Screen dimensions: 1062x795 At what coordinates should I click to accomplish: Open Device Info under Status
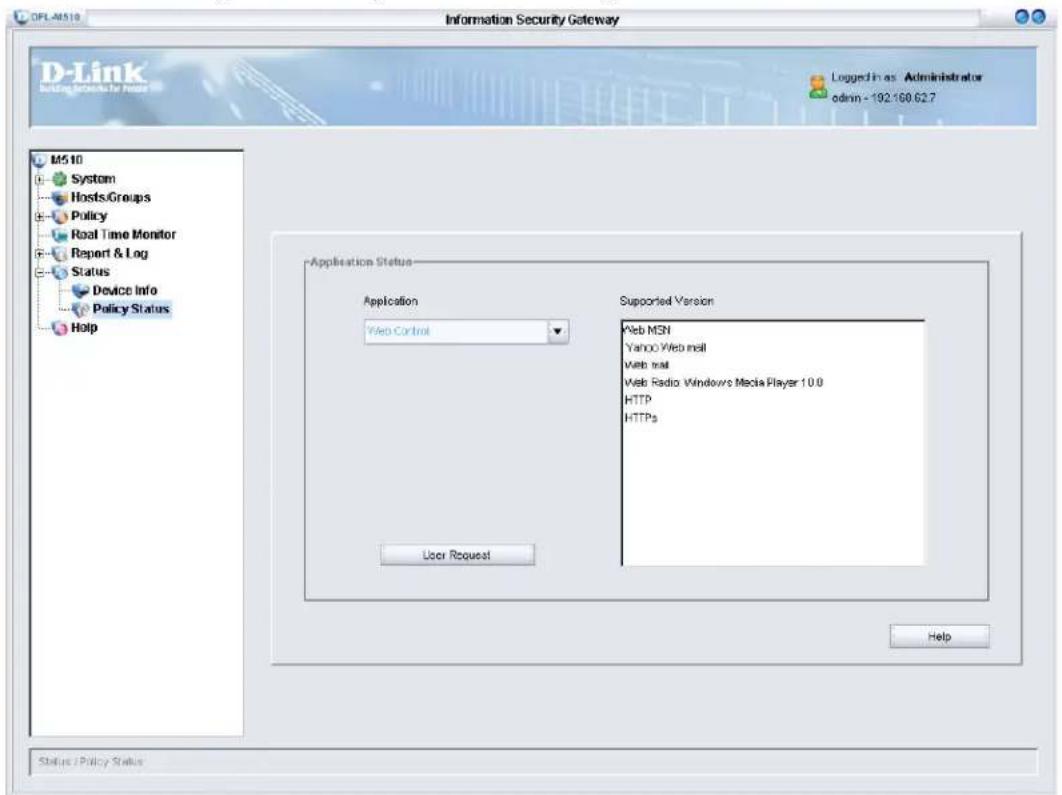pyautogui.click(x=125, y=291)
